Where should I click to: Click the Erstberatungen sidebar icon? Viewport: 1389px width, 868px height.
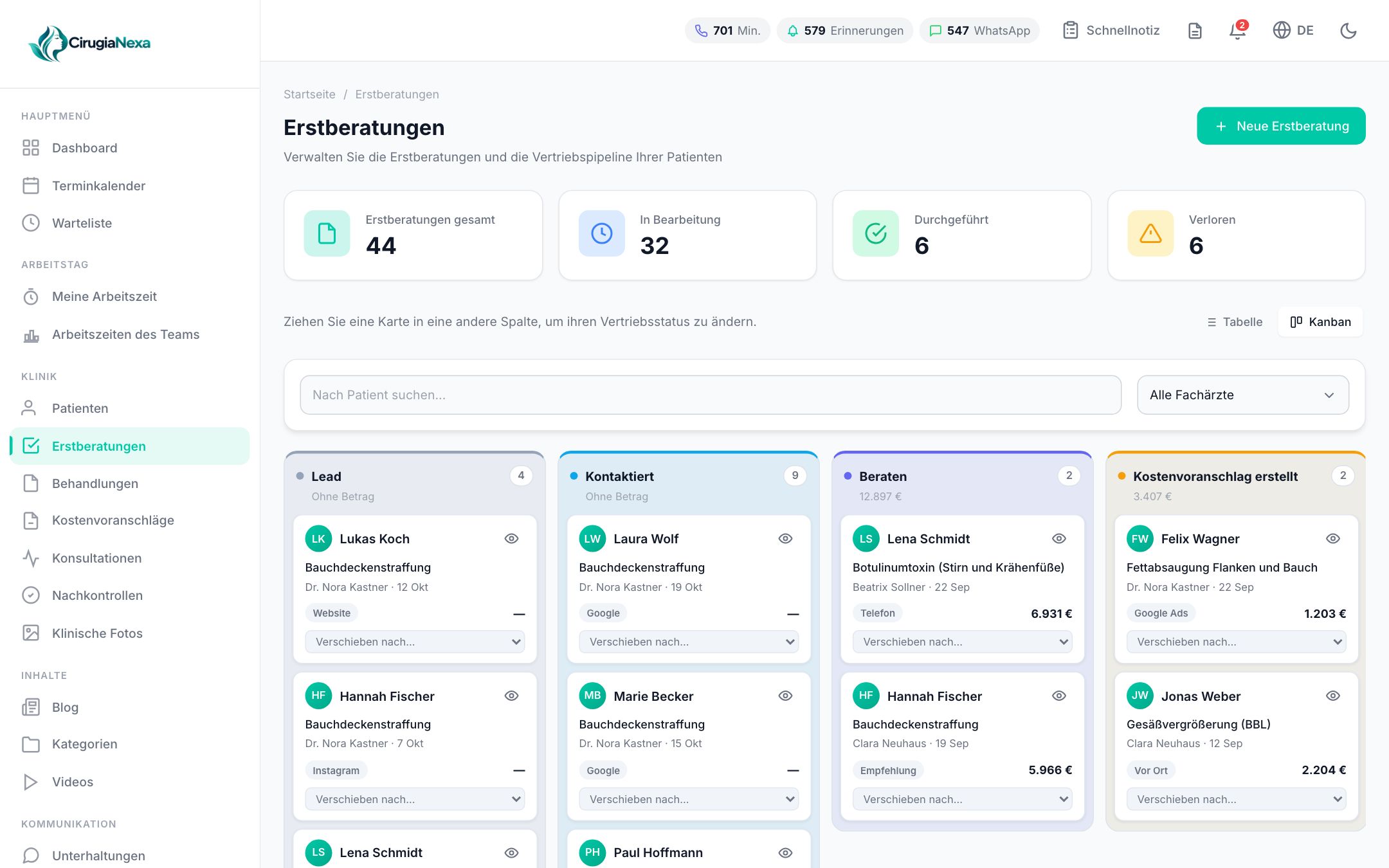31,446
